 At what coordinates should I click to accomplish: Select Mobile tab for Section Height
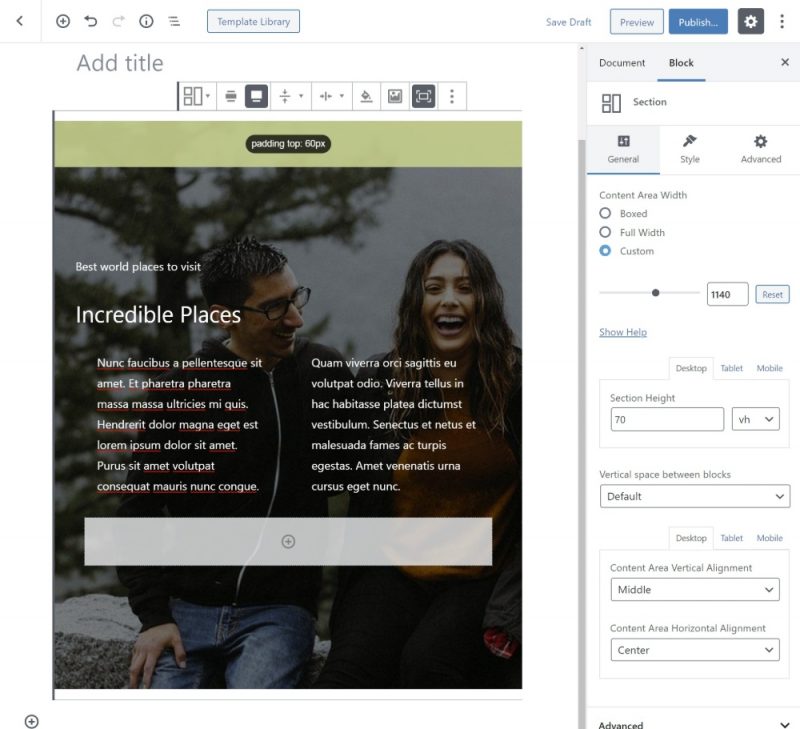[769, 368]
